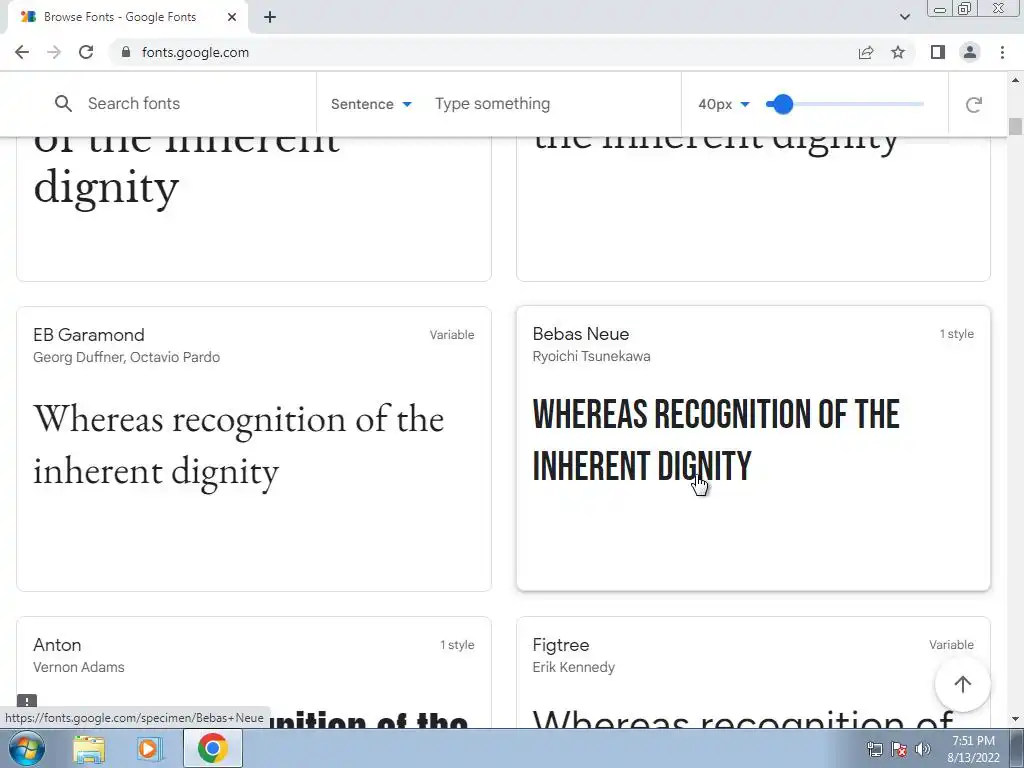Click the EB Garamond sample text
1024x768 pixels.
[x=238, y=445]
